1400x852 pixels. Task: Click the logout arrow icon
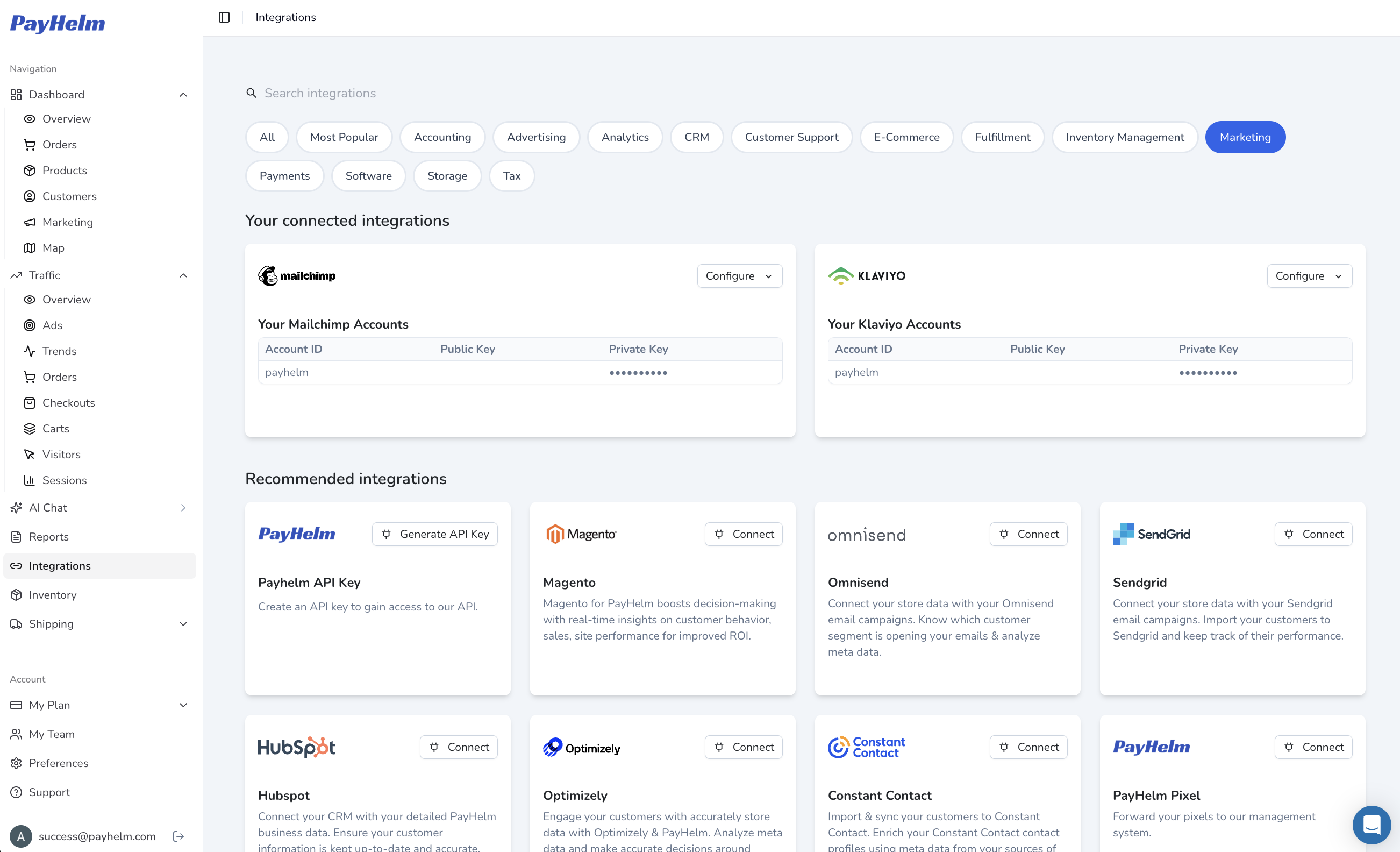click(178, 836)
